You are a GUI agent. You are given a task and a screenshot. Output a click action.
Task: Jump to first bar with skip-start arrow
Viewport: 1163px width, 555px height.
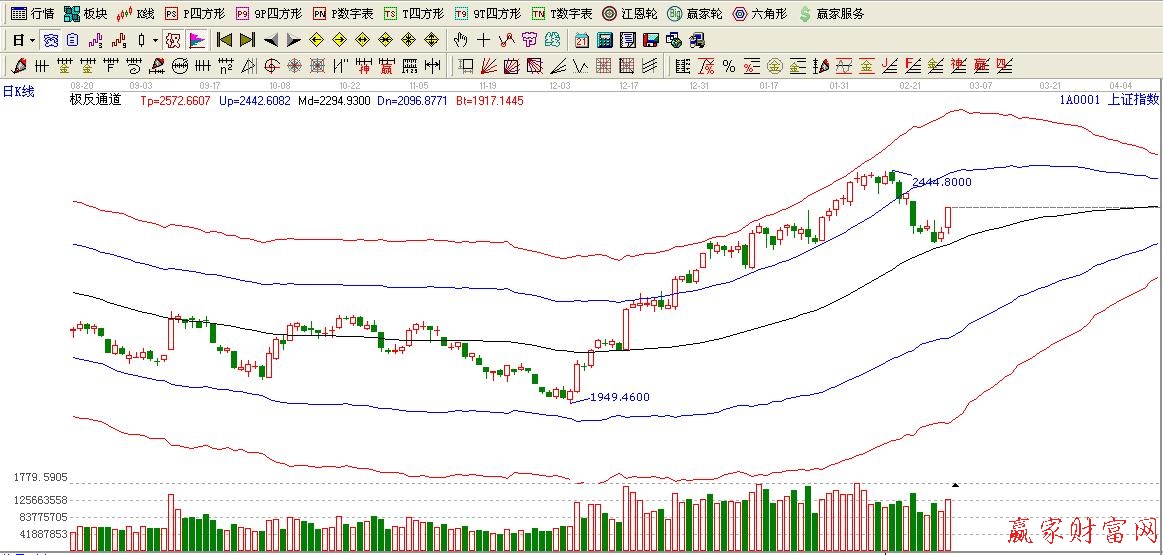(x=224, y=40)
